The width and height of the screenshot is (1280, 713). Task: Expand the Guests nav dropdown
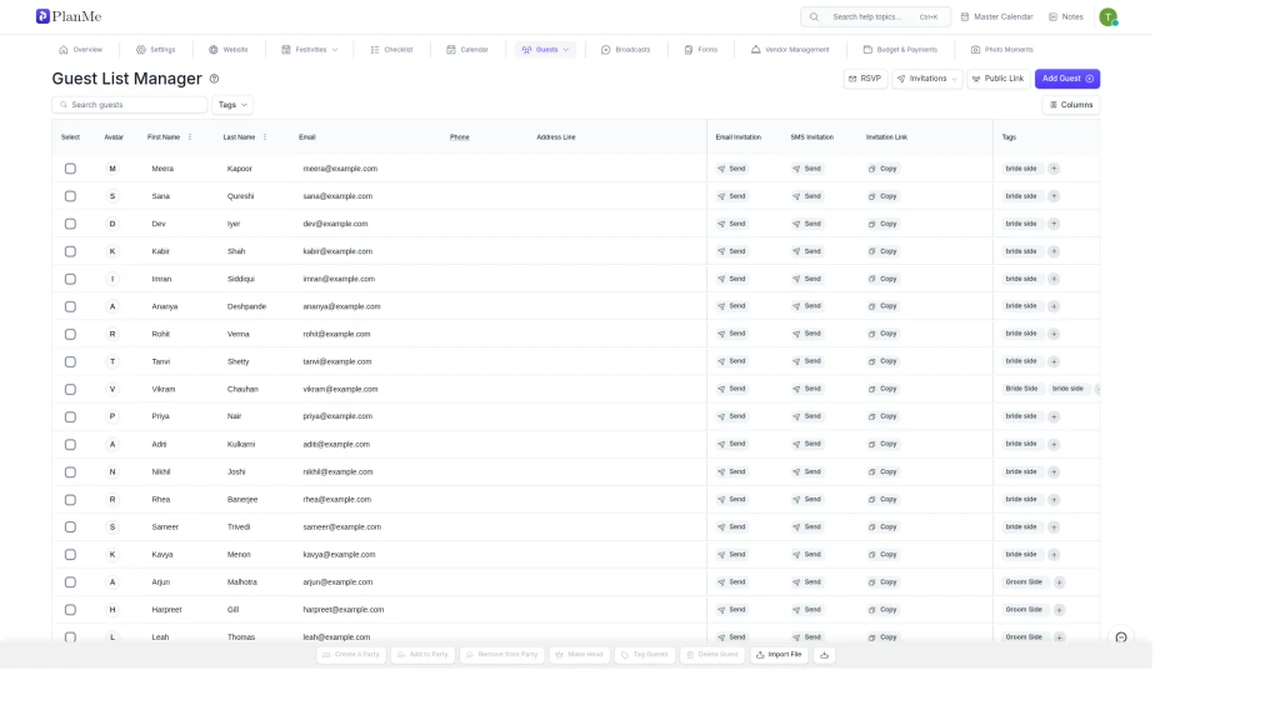tap(545, 50)
